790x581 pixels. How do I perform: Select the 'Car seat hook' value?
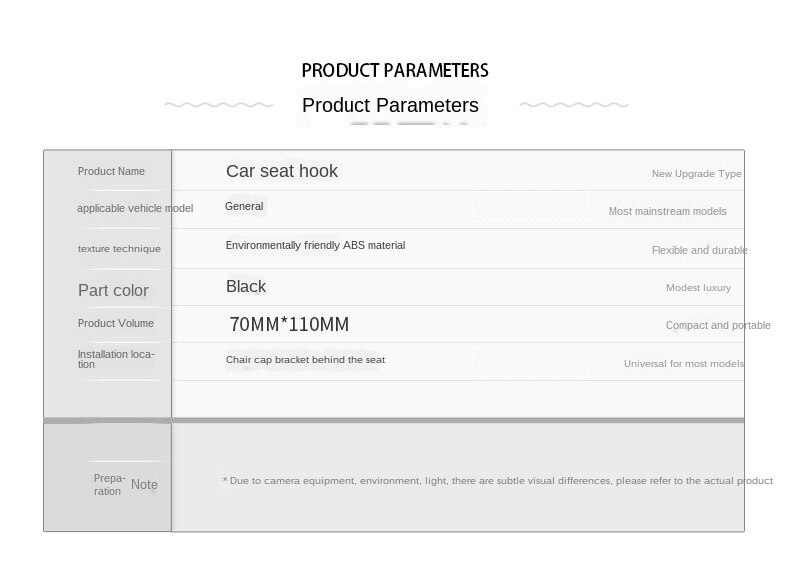[282, 171]
